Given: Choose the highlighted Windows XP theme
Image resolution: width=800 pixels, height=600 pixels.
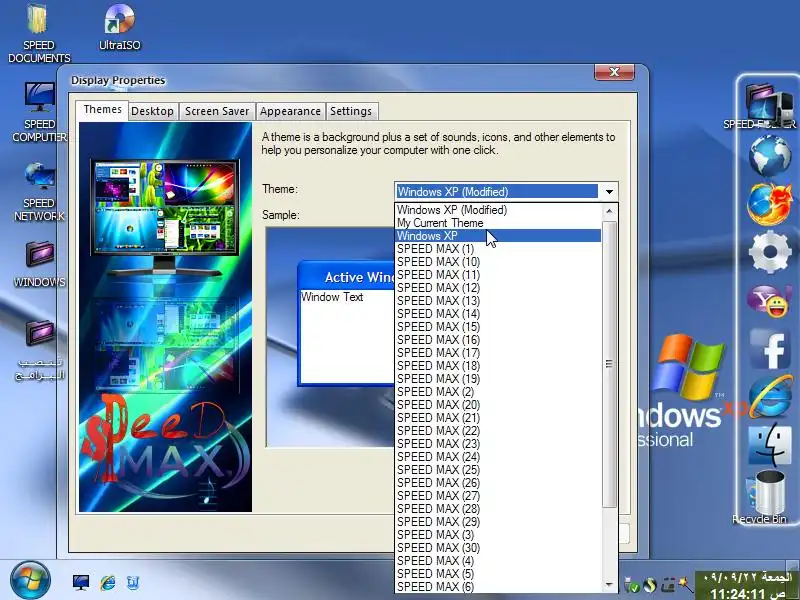Looking at the screenshot, I should coord(498,236).
